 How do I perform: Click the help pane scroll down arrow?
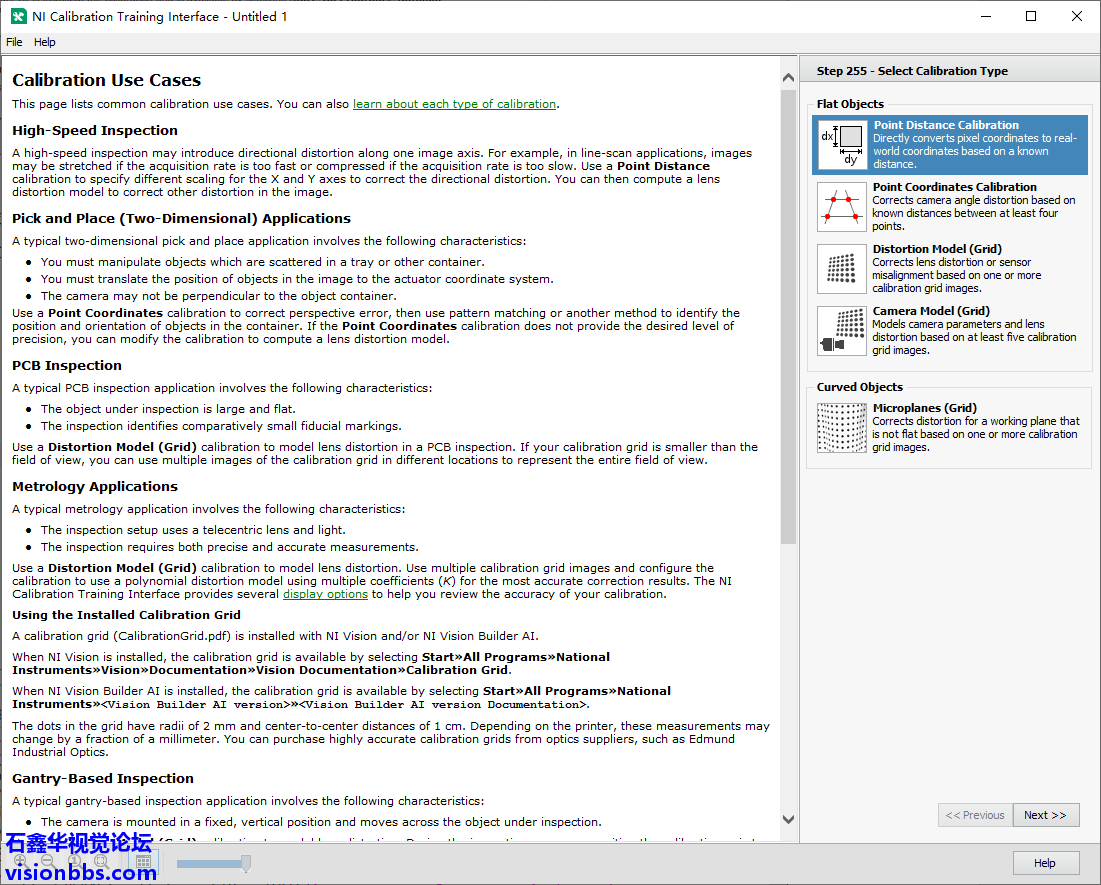[x=788, y=819]
